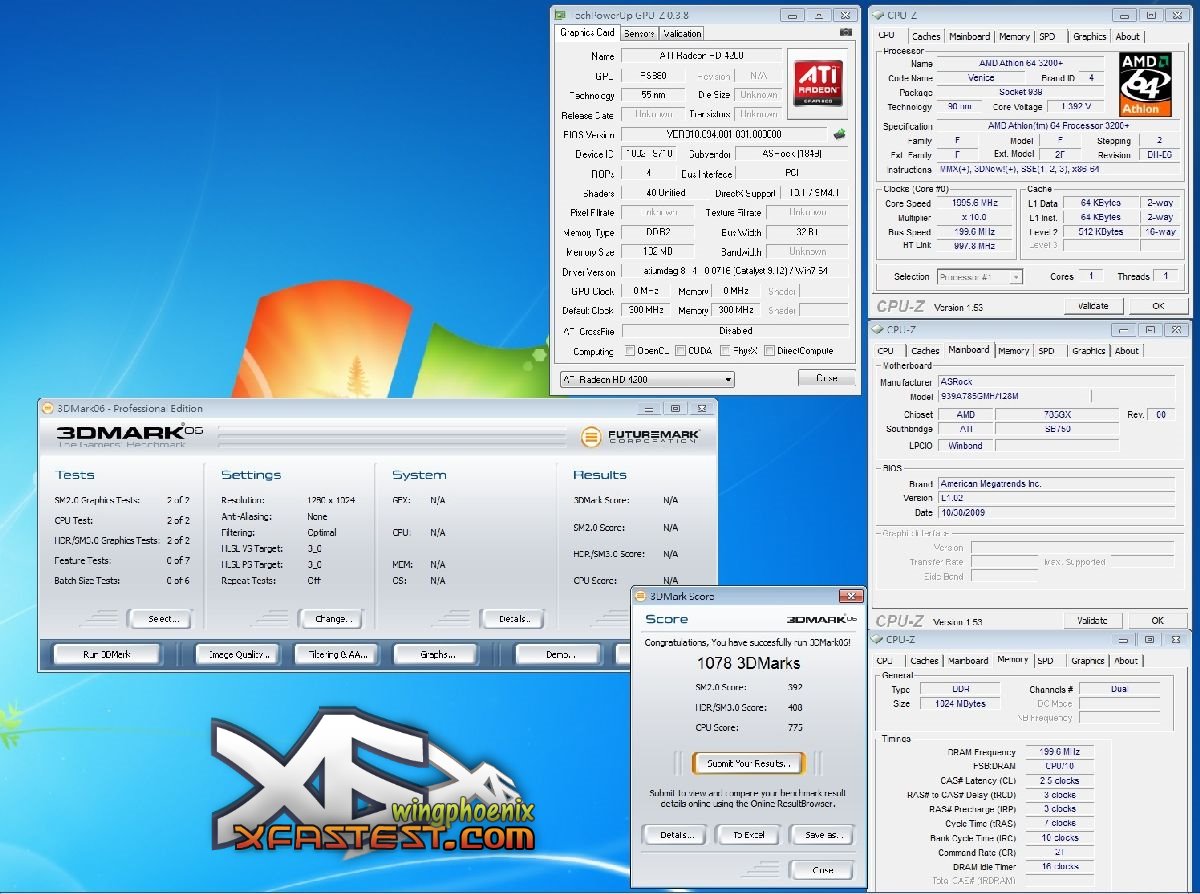Click Validate in the mainboard CPU-Z window
This screenshot has height=894, width=1200.
(x=1093, y=621)
